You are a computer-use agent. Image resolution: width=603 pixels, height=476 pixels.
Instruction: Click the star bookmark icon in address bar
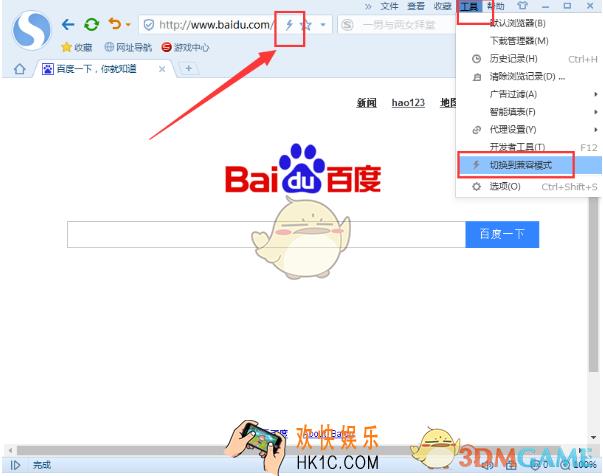click(306, 25)
